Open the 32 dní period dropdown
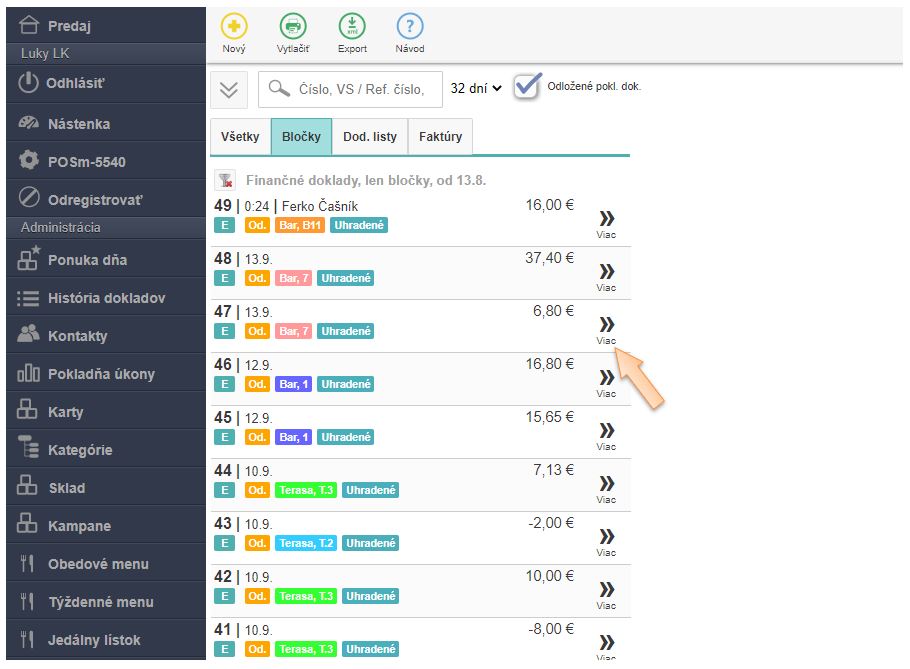This screenshot has height=669, width=910. [476, 88]
